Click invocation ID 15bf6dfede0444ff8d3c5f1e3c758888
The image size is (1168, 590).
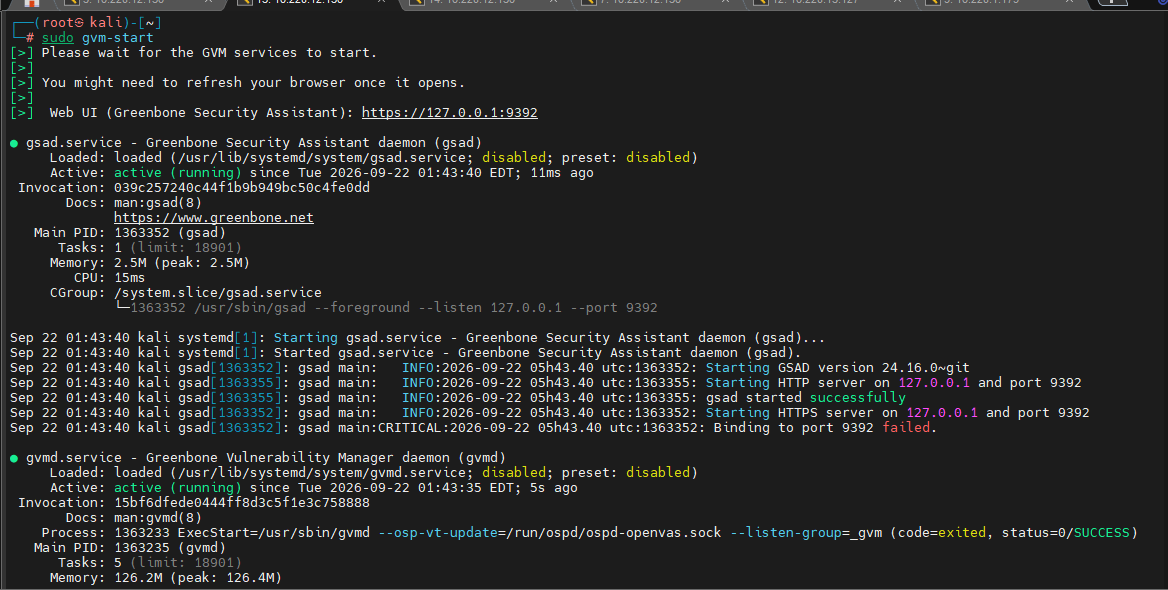point(242,503)
